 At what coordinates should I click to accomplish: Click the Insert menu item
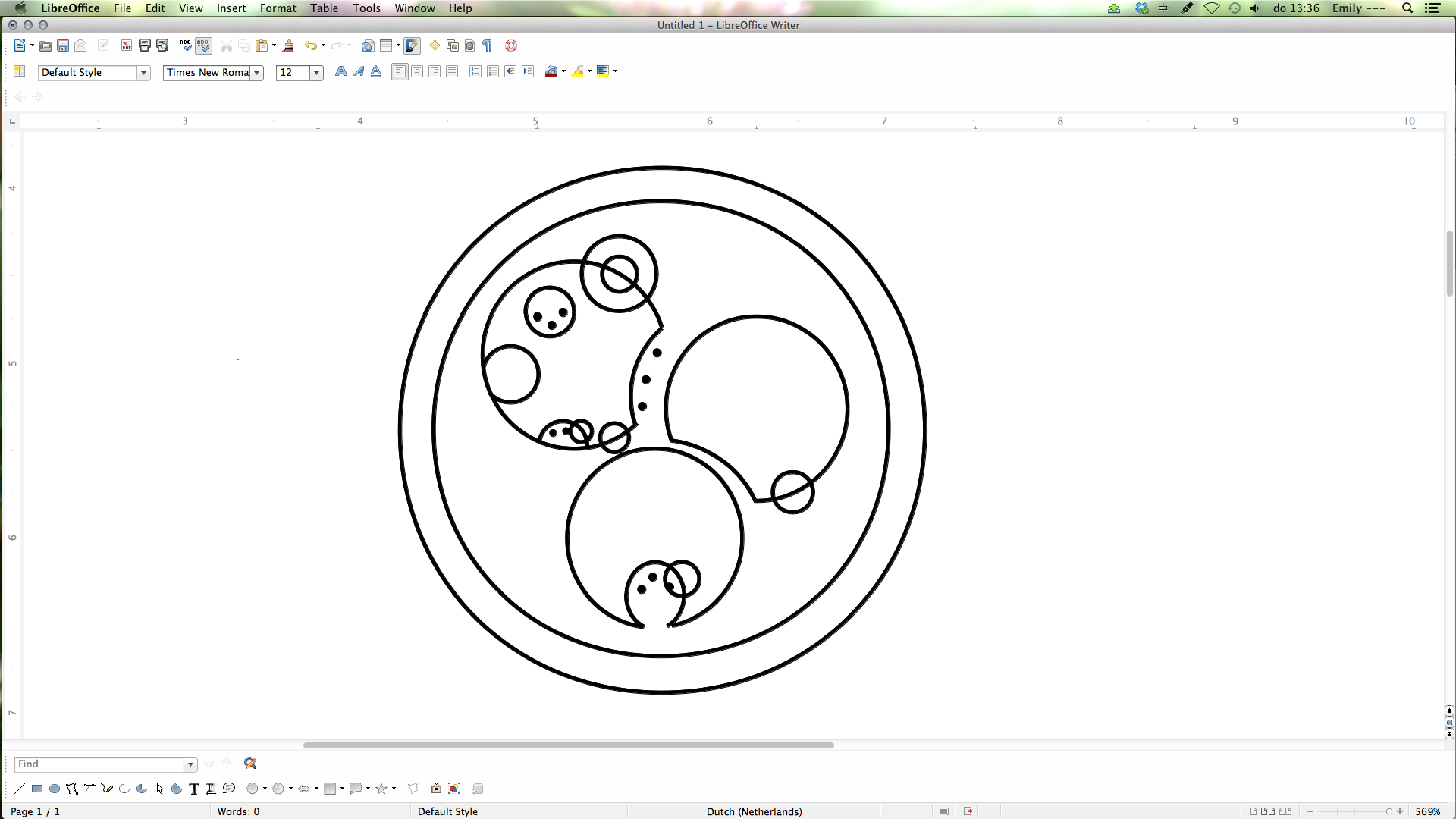click(x=231, y=8)
